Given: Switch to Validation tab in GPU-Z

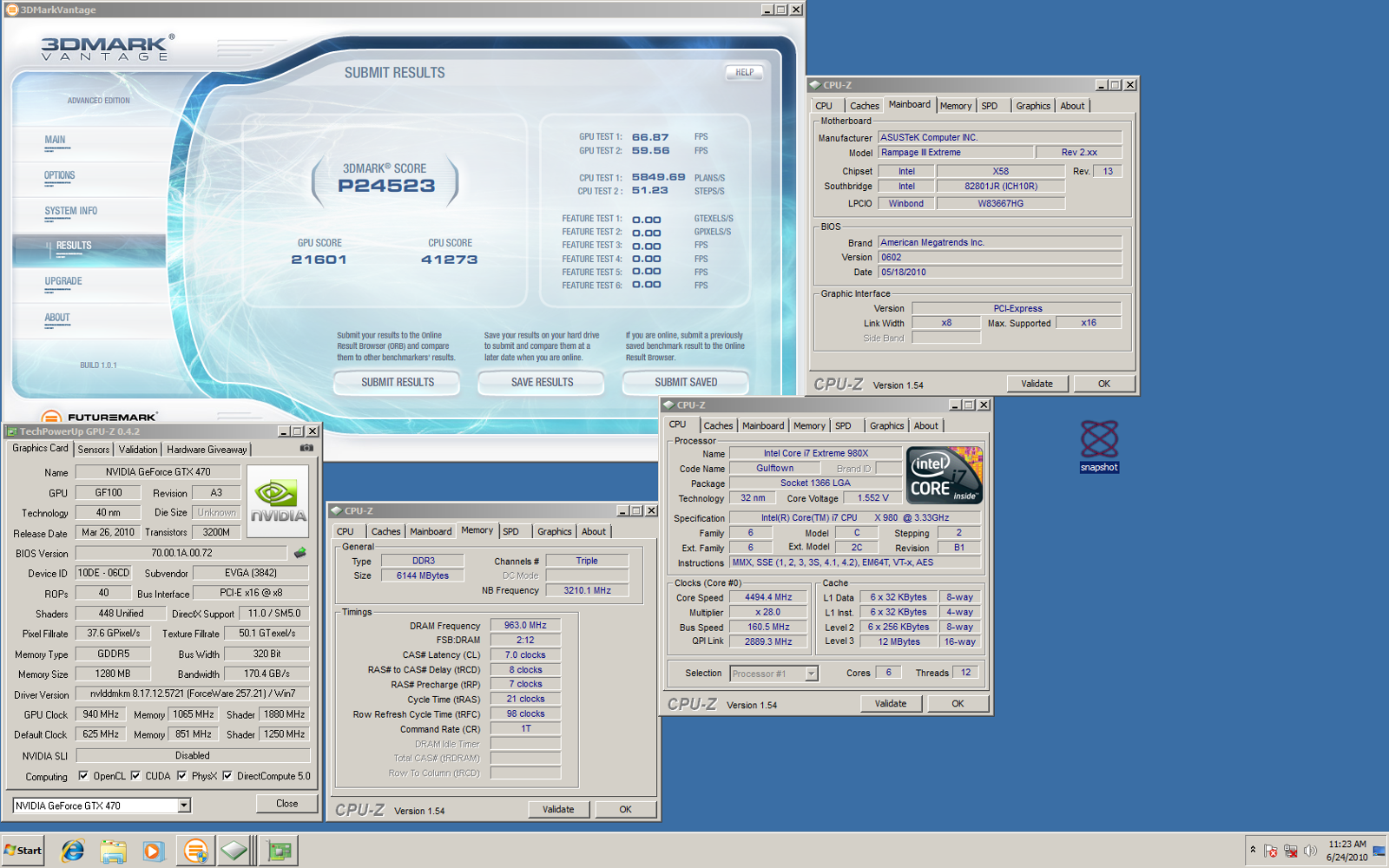Looking at the screenshot, I should point(138,450).
